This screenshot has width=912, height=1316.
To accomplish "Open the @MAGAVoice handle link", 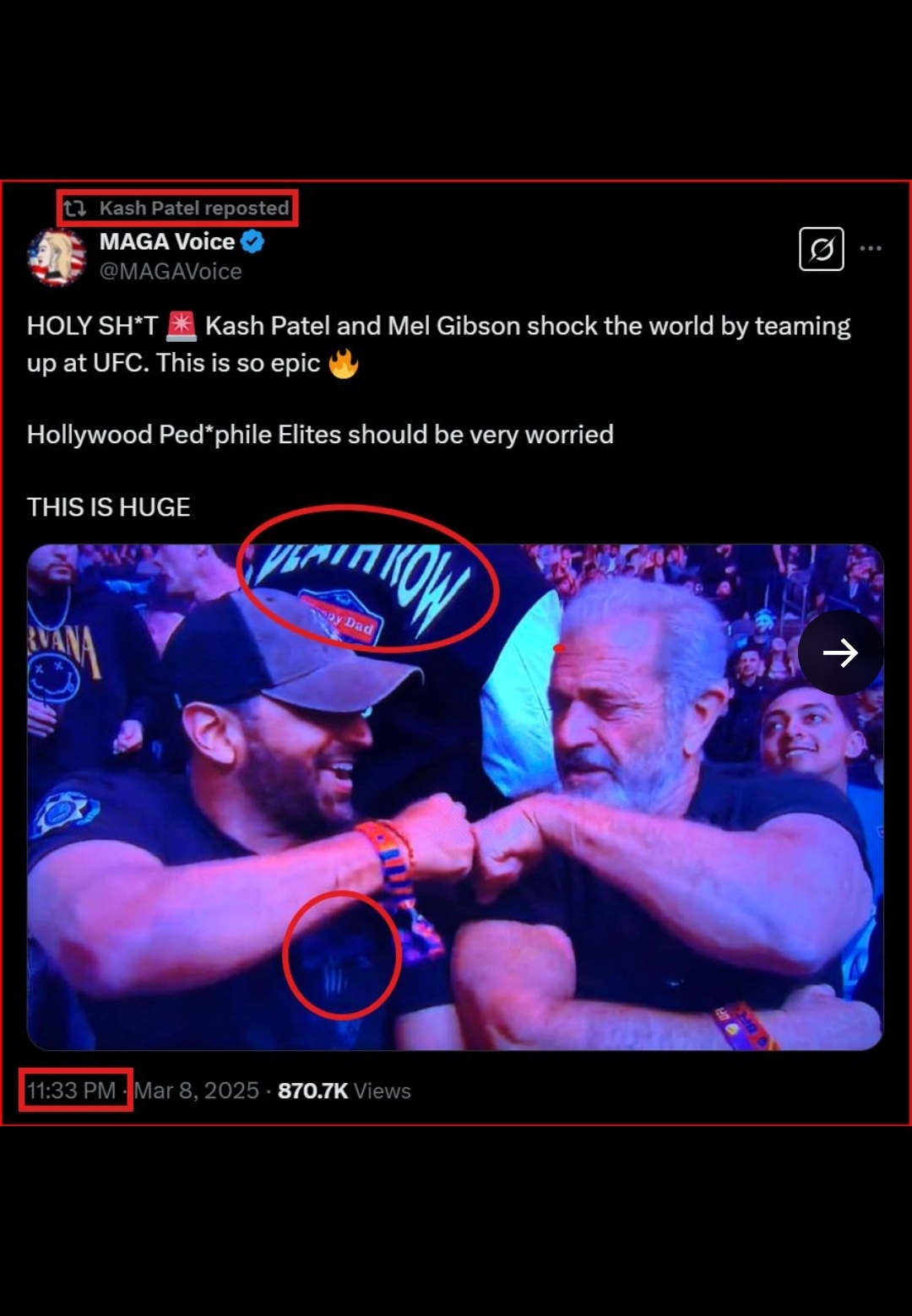I will point(171,271).
